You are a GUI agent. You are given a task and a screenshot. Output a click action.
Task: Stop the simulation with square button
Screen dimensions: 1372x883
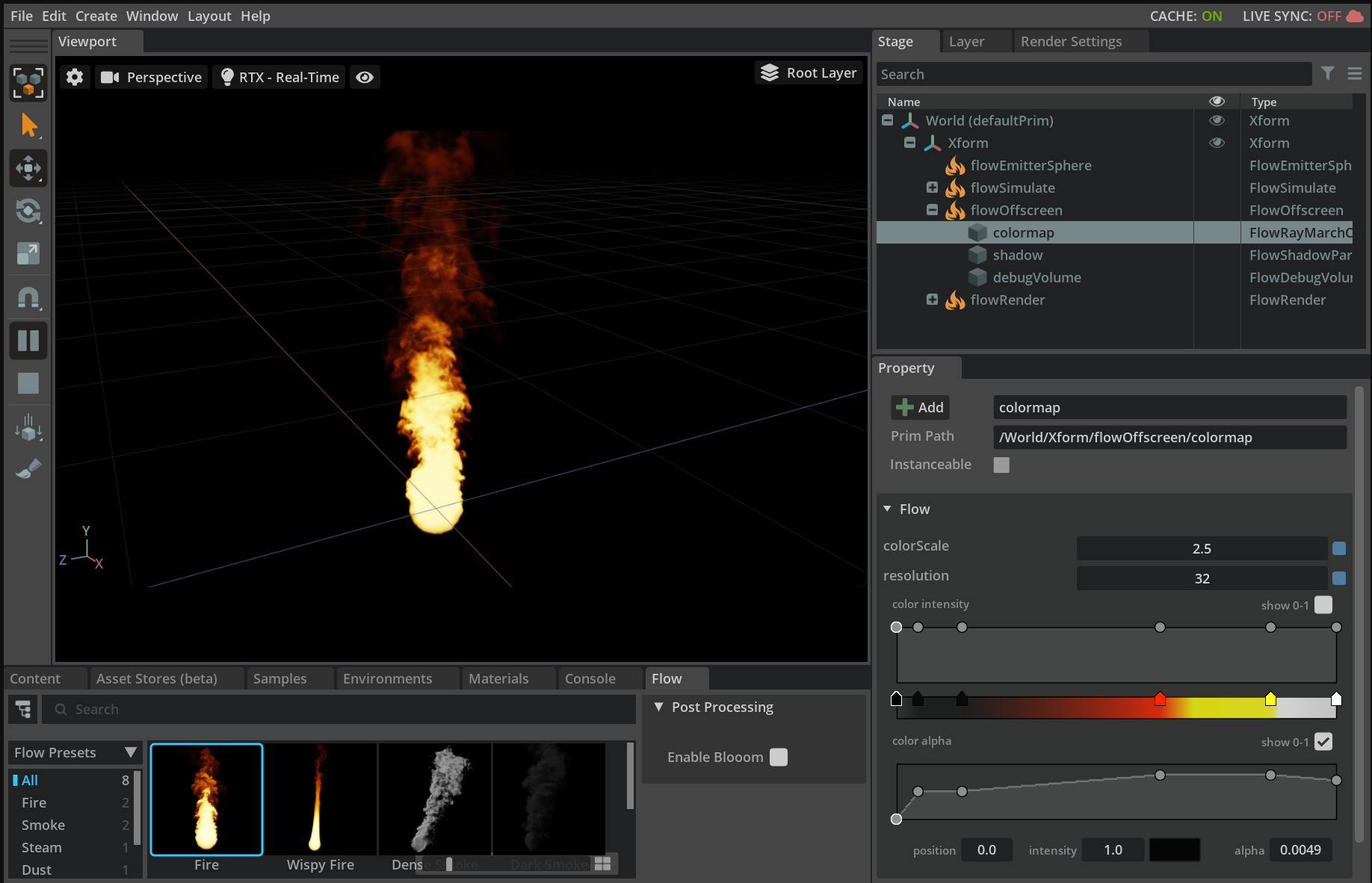pos(28,383)
